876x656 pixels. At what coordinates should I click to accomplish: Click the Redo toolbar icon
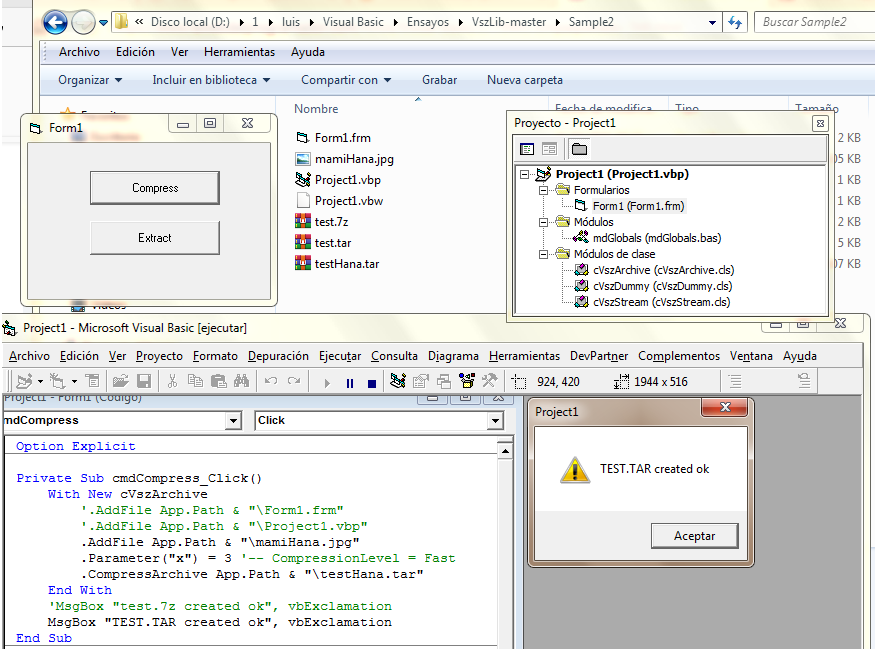[x=294, y=382]
